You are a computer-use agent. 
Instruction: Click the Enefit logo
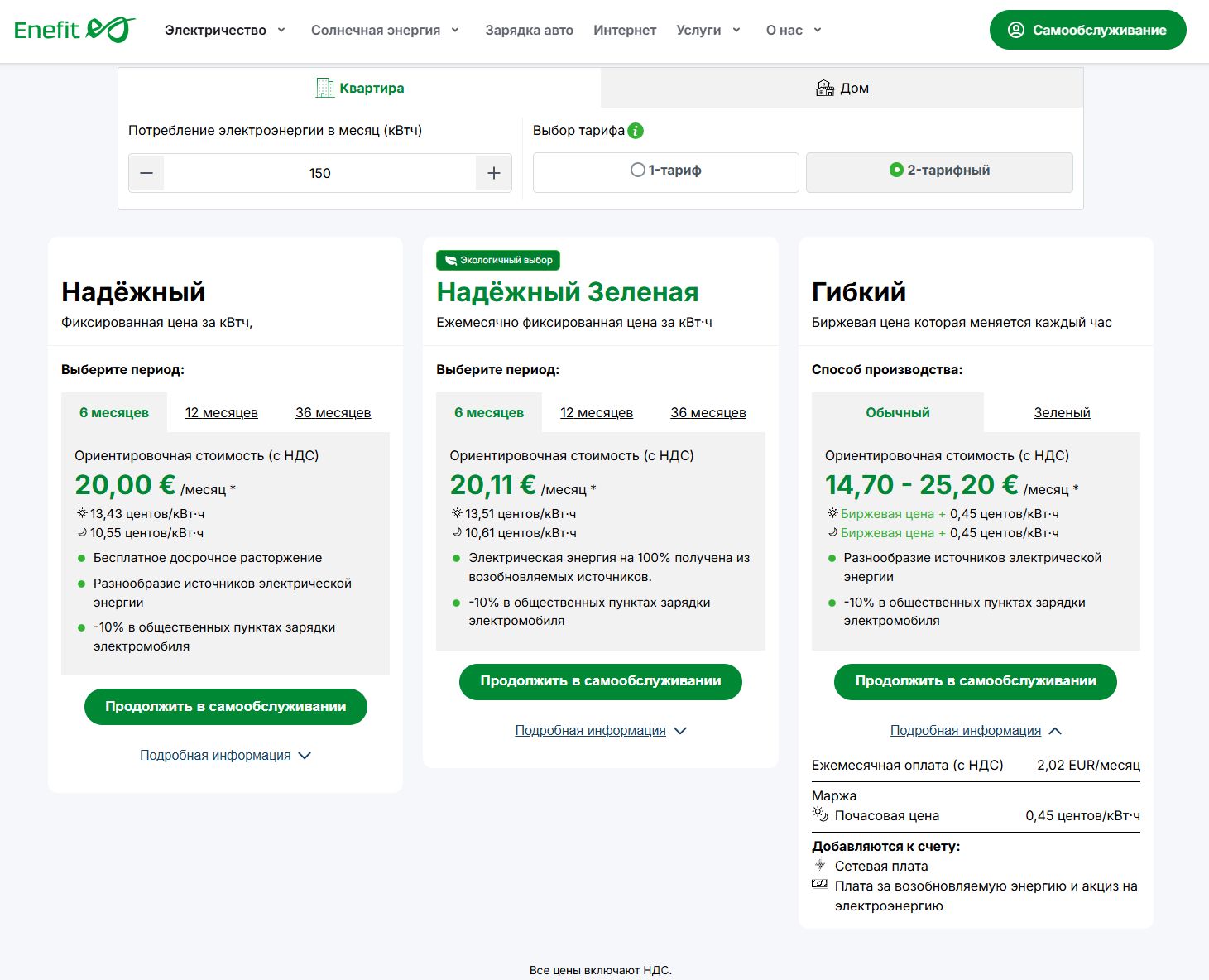click(74, 30)
